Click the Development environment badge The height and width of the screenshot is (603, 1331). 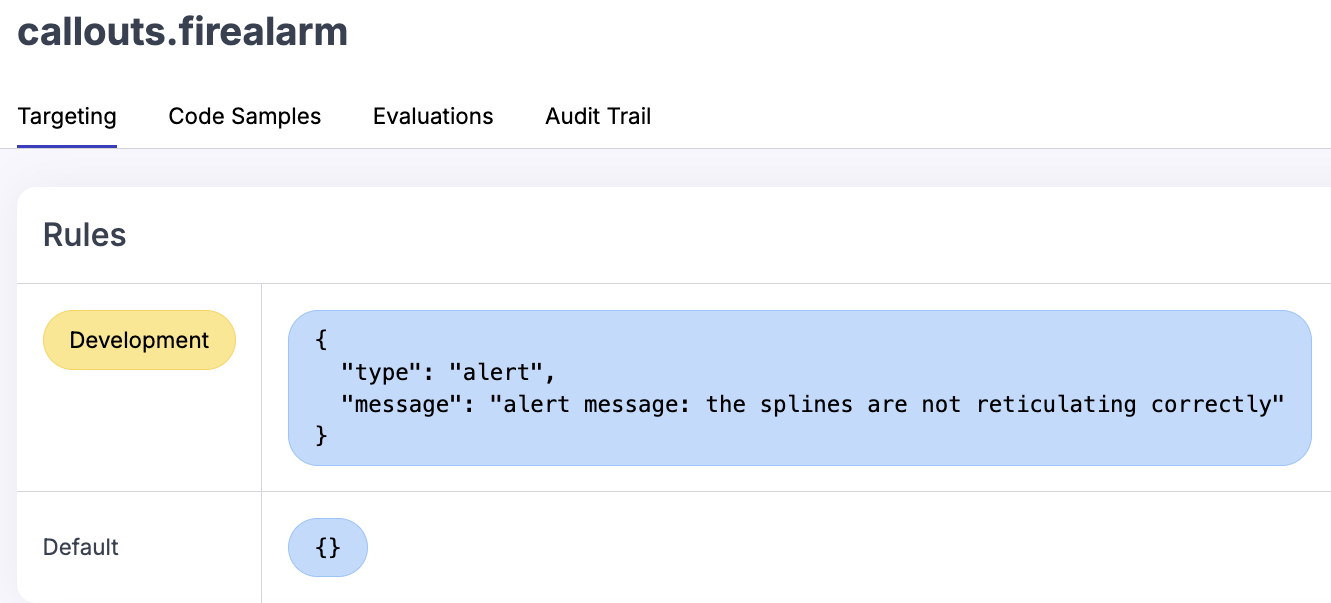coord(139,340)
